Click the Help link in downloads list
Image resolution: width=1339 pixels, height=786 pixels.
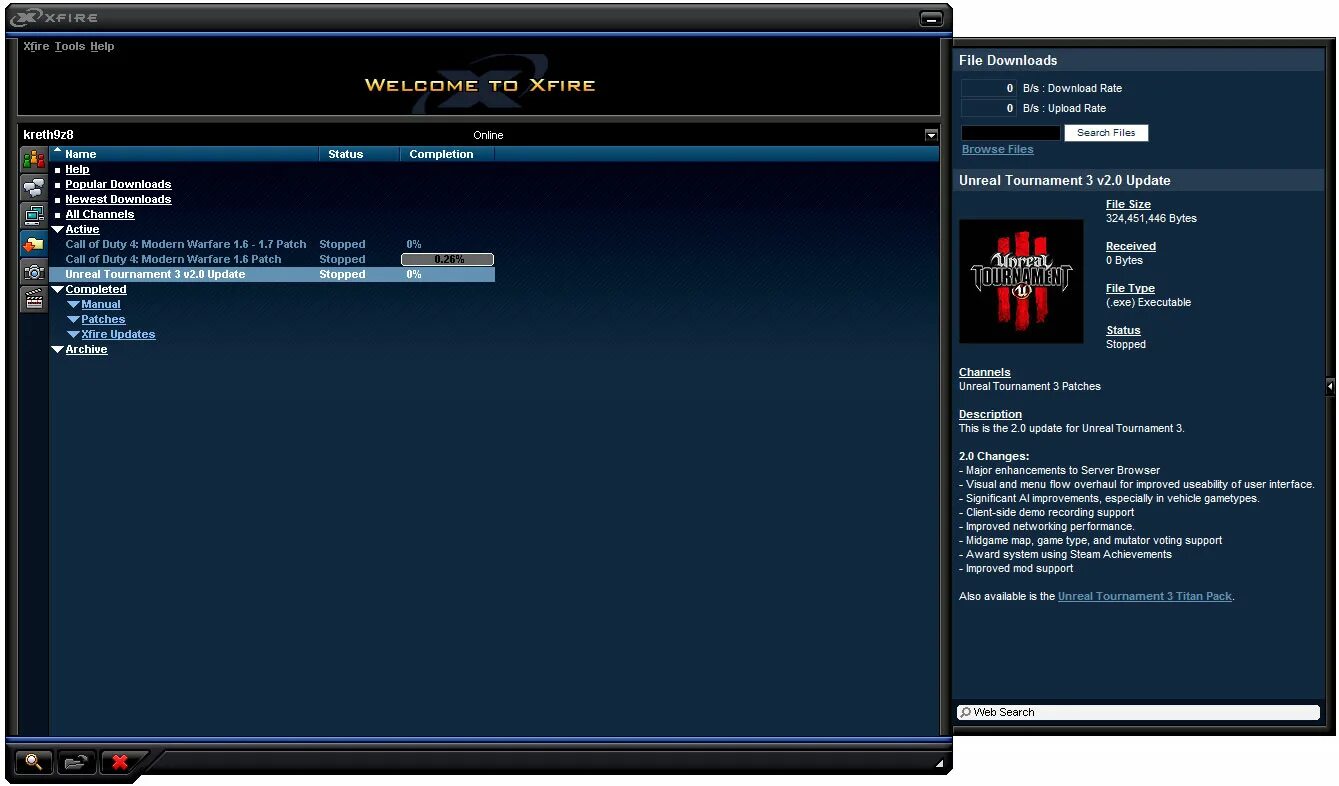[77, 169]
